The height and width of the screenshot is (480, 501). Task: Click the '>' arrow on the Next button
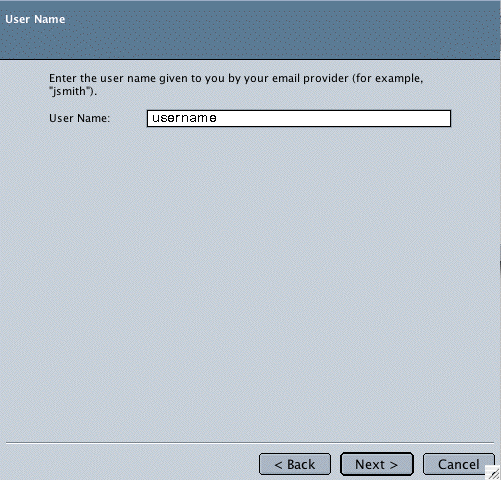point(394,465)
